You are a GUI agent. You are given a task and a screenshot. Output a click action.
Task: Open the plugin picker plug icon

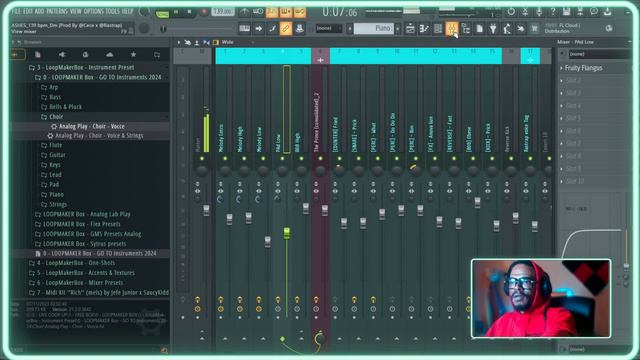(493, 29)
